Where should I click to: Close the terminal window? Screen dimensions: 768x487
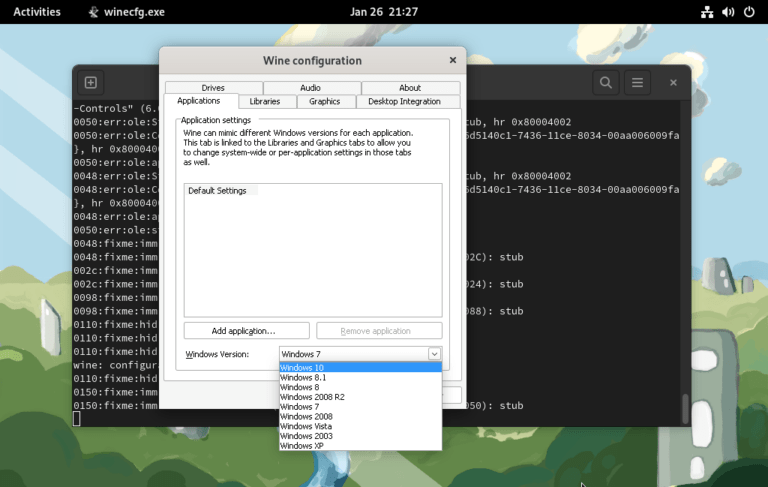tap(674, 83)
